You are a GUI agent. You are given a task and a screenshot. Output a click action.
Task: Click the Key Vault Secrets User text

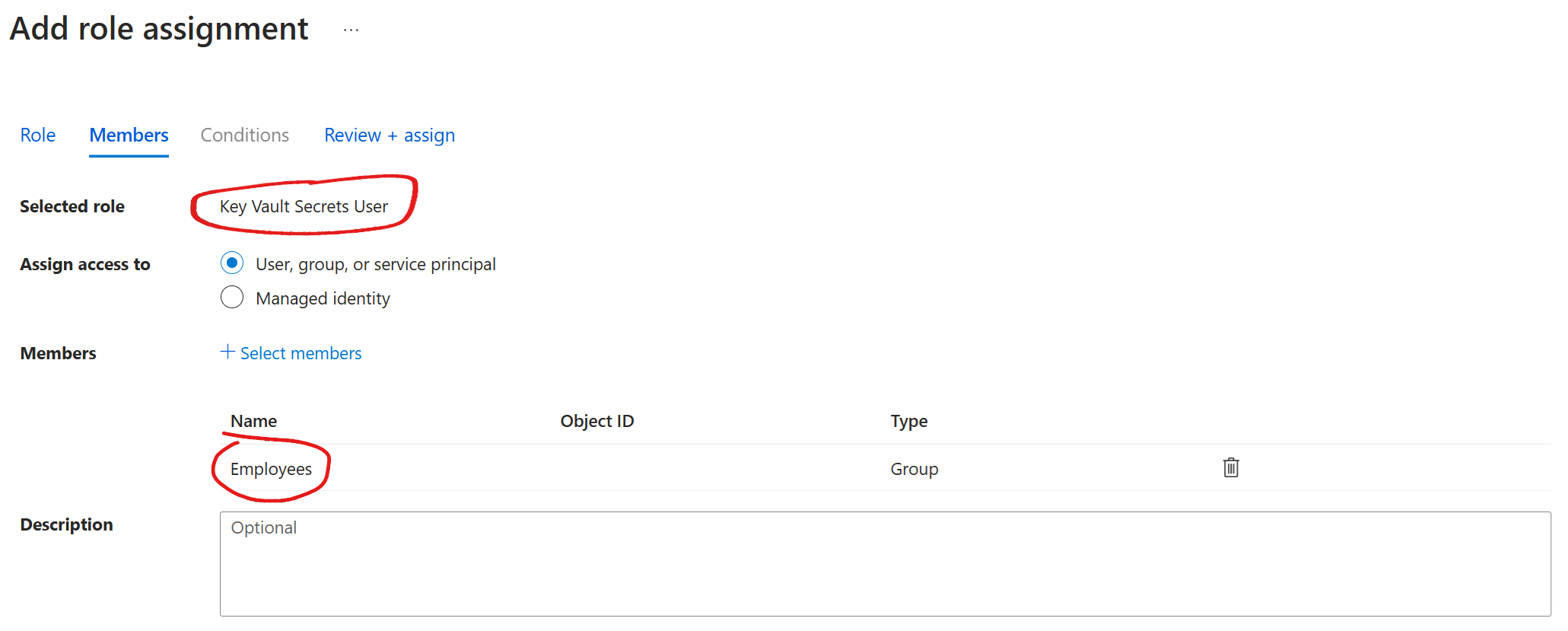pos(304,206)
